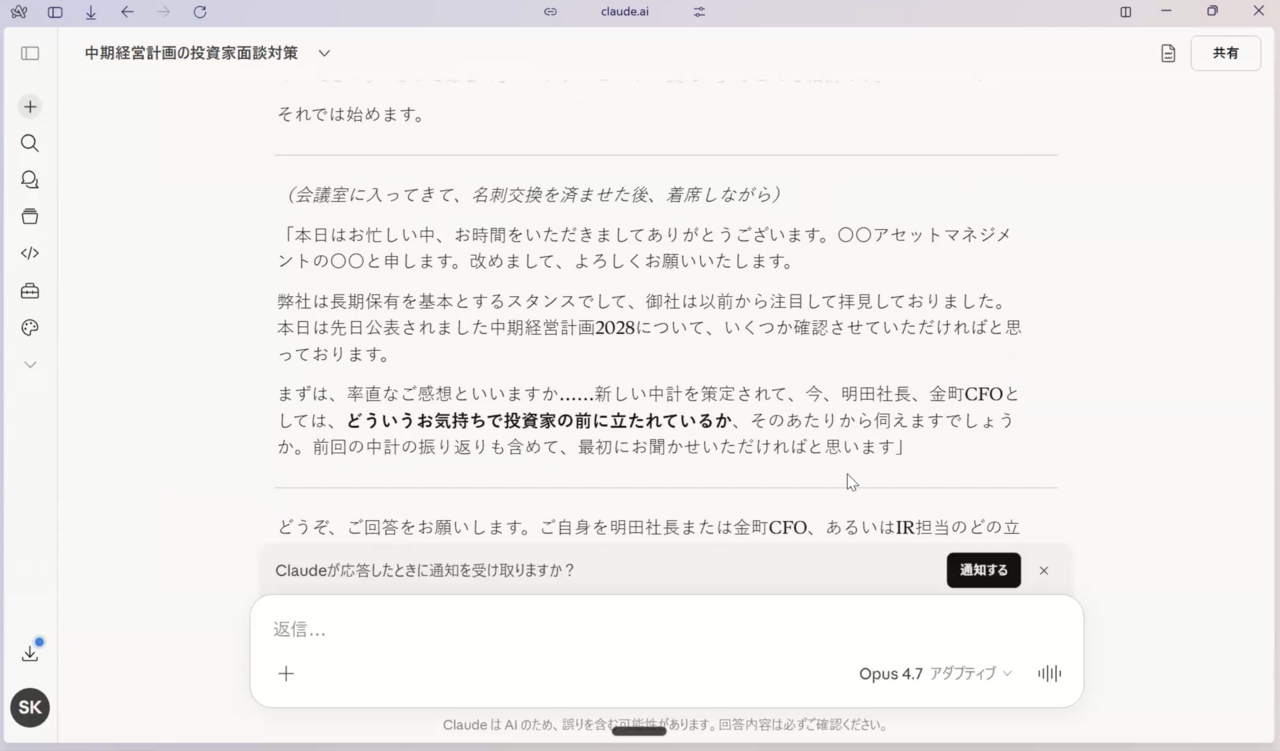The height and width of the screenshot is (751, 1280).
Task: Open the palette icon in sidebar
Action: coord(30,328)
